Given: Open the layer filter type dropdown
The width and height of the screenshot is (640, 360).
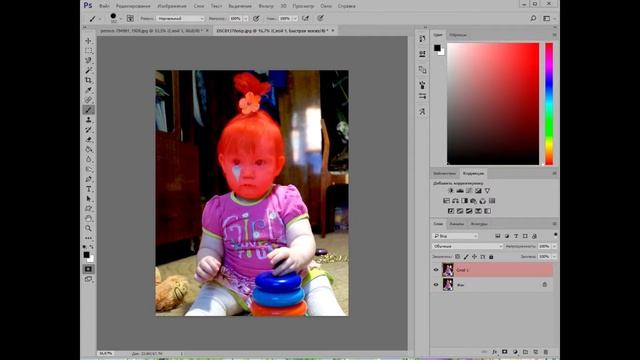Looking at the screenshot, I should pyautogui.click(x=455, y=236).
